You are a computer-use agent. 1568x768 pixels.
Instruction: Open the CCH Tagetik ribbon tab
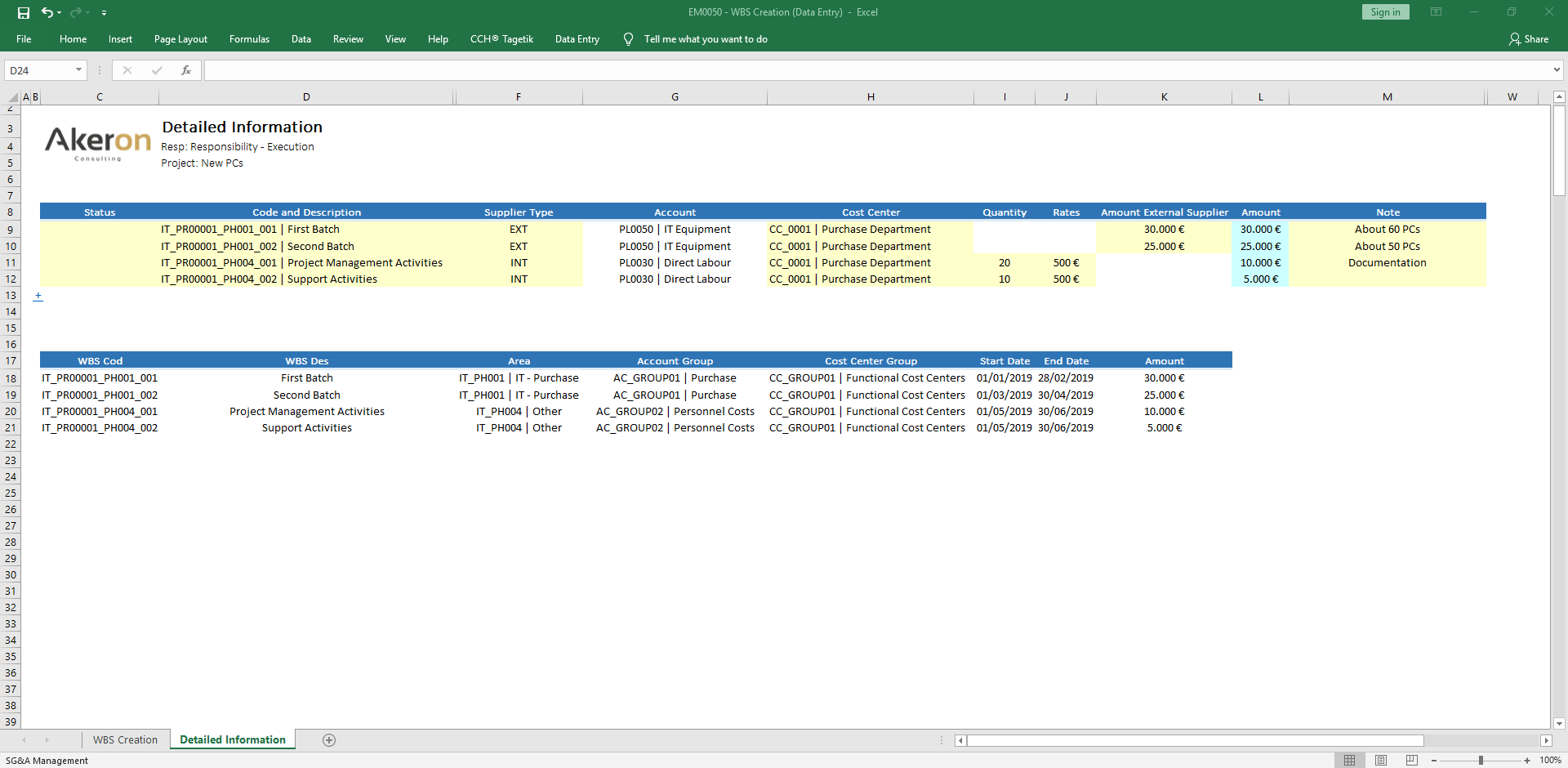click(x=501, y=39)
